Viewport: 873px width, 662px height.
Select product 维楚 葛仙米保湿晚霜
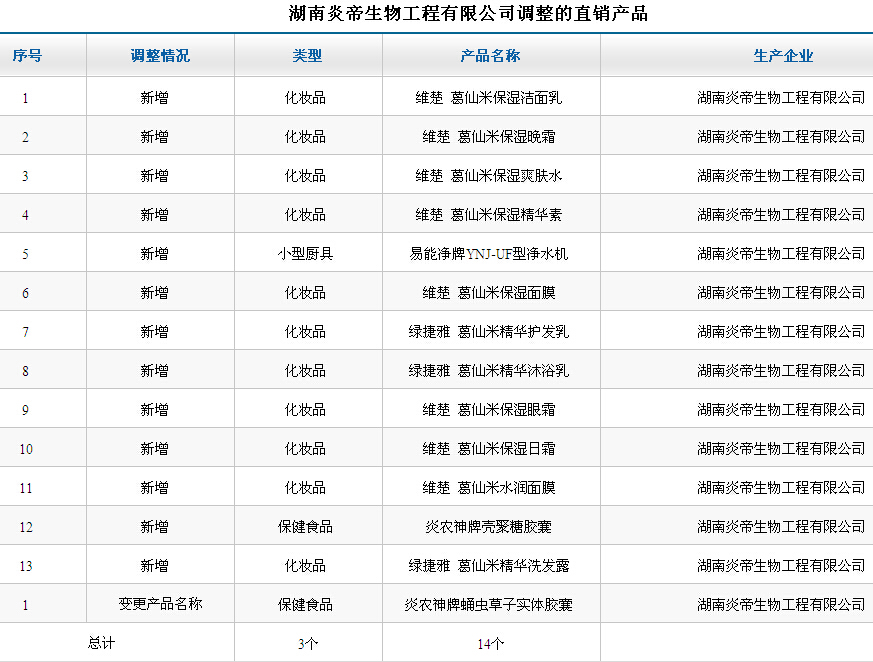click(x=489, y=137)
